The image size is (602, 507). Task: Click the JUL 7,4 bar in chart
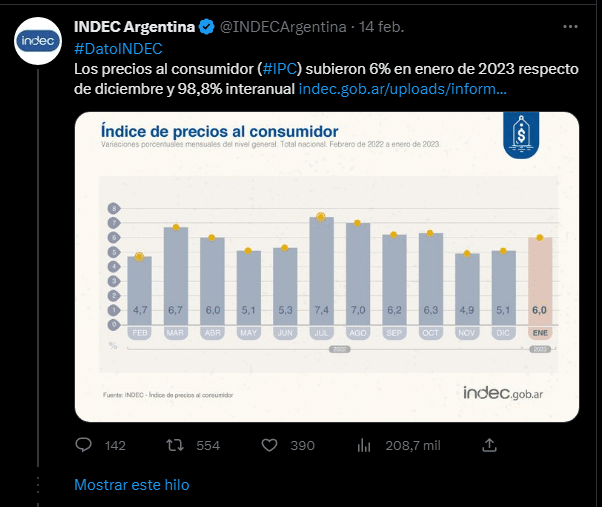321,280
